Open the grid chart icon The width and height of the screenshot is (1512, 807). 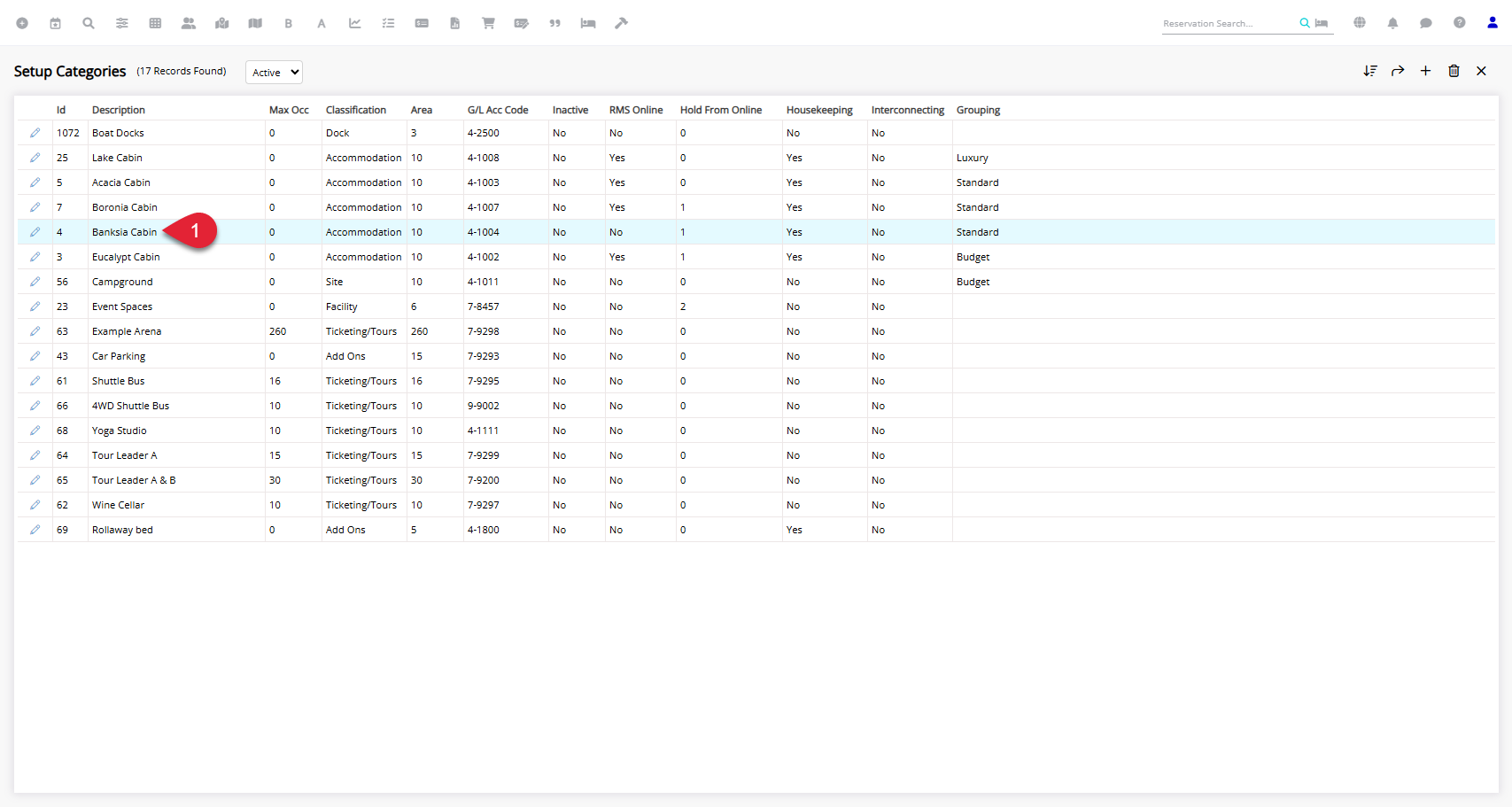pos(155,23)
